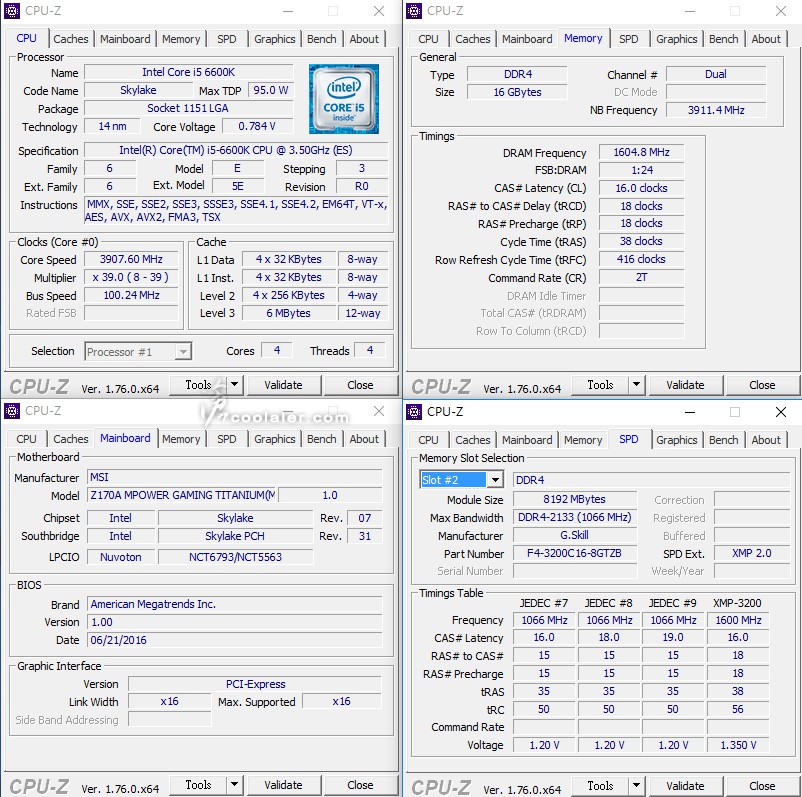Click the CPU-Z title bar icon in SPD window
Image resolution: width=802 pixels, height=797 pixels.
point(415,411)
